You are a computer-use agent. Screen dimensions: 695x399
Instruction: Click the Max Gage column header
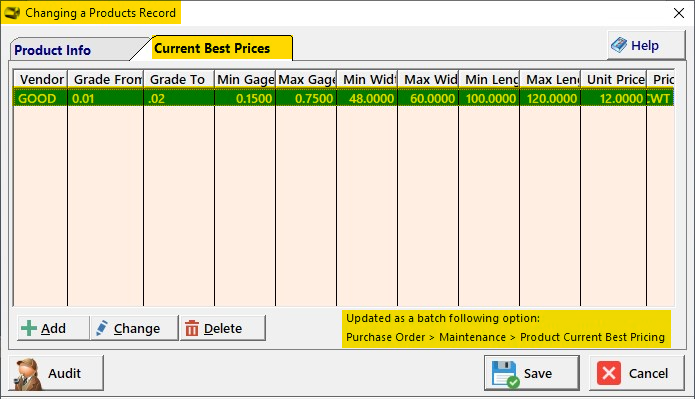coord(306,79)
